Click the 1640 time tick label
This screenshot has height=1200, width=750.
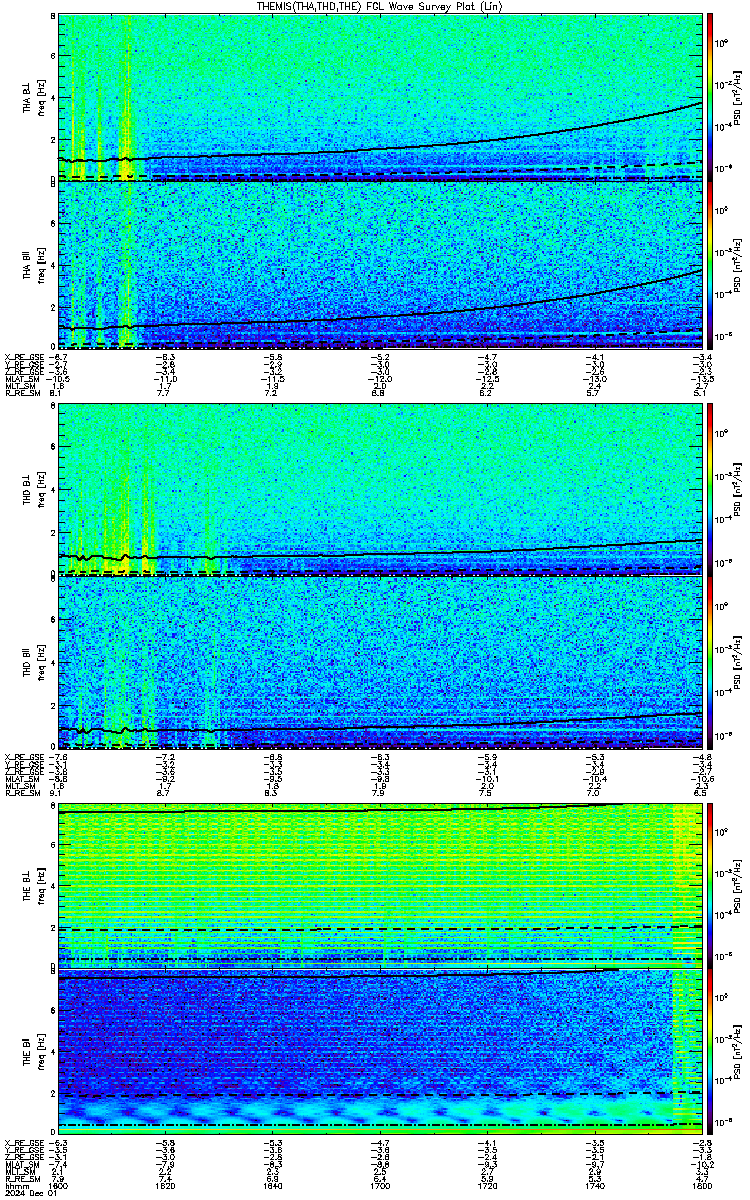[273, 1184]
